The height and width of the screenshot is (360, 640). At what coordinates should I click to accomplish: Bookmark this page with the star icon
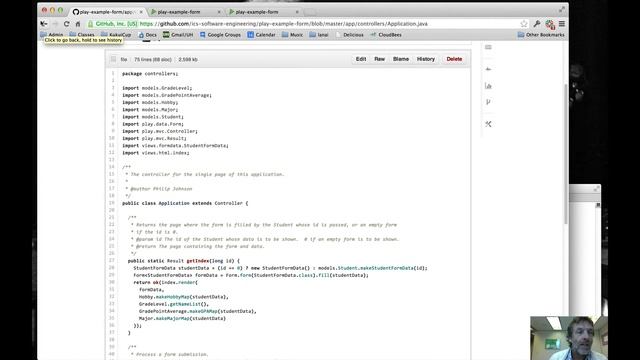click(x=524, y=24)
